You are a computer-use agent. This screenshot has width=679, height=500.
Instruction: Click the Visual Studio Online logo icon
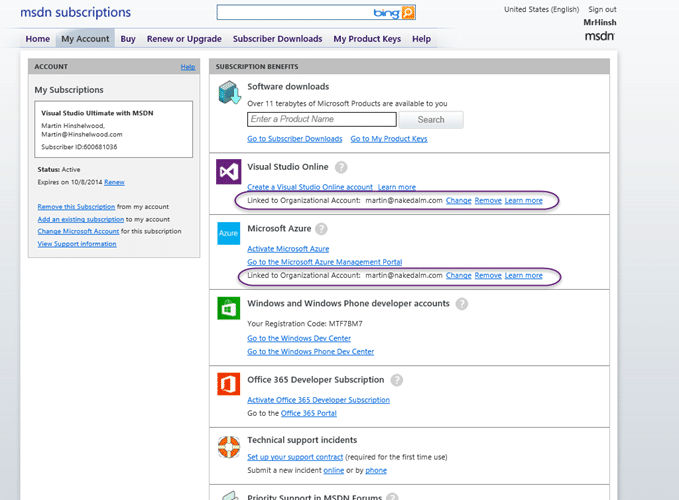(229, 172)
